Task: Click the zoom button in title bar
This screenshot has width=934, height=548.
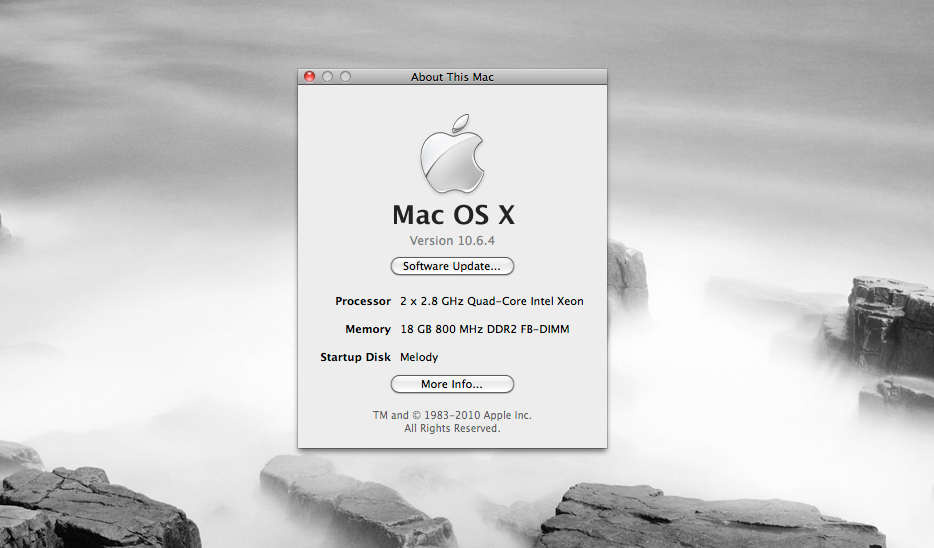Action: [345, 77]
